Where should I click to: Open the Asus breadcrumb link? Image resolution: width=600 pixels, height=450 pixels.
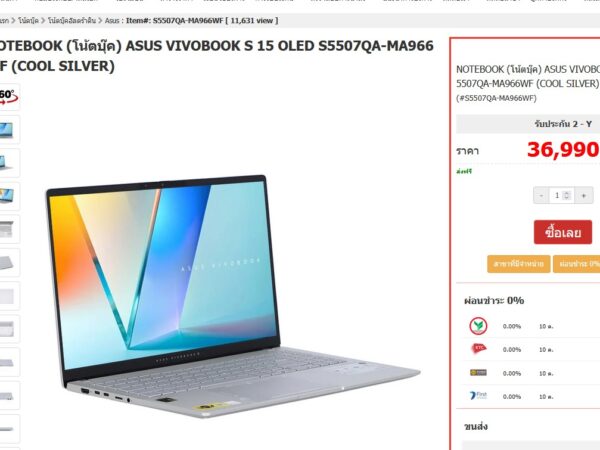[112, 21]
